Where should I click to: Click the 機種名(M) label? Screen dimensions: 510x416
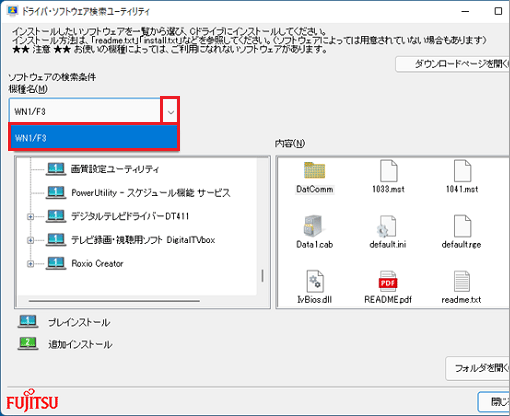(28, 89)
